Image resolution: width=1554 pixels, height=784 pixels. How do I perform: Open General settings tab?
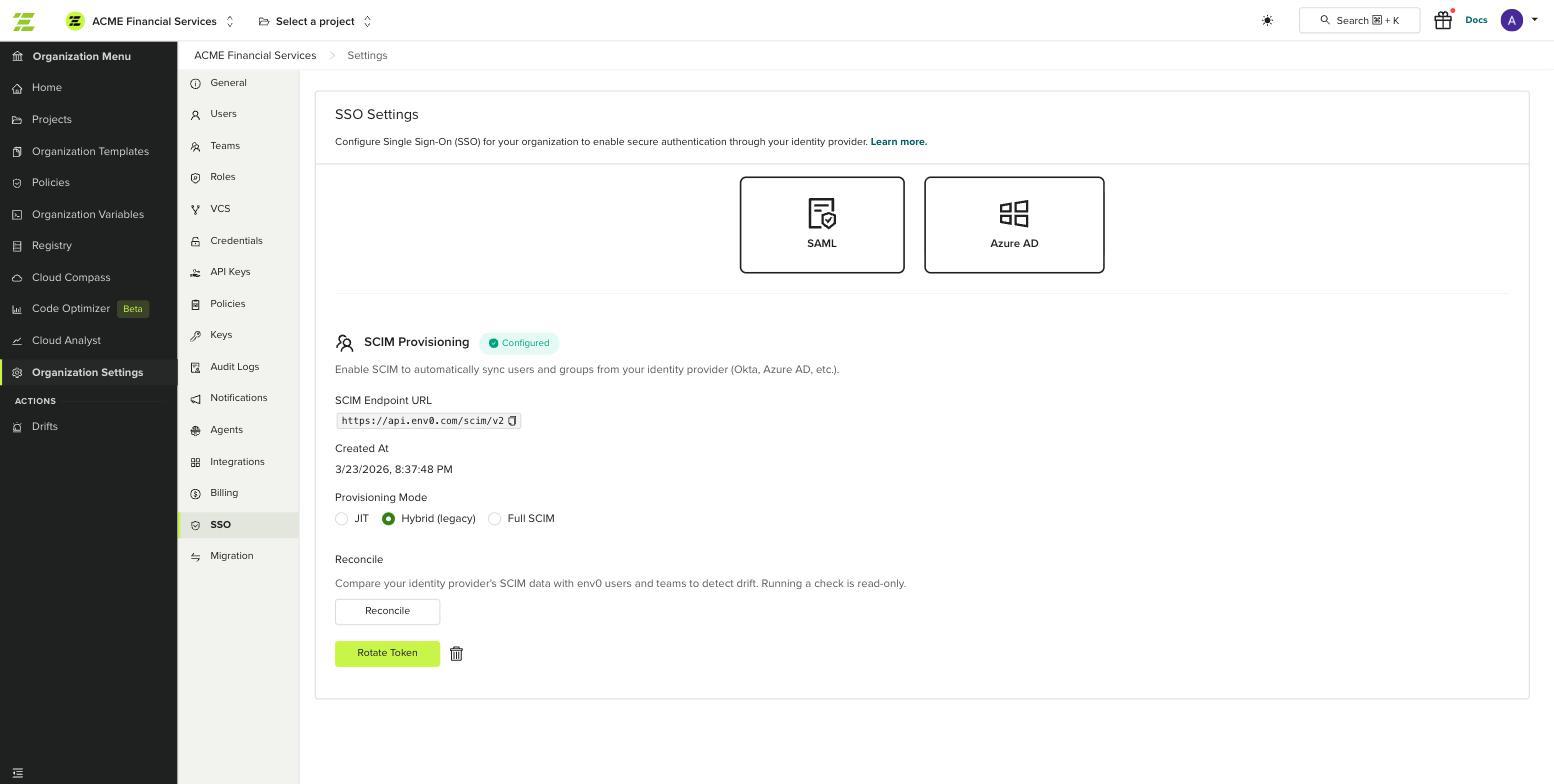[x=238, y=83]
